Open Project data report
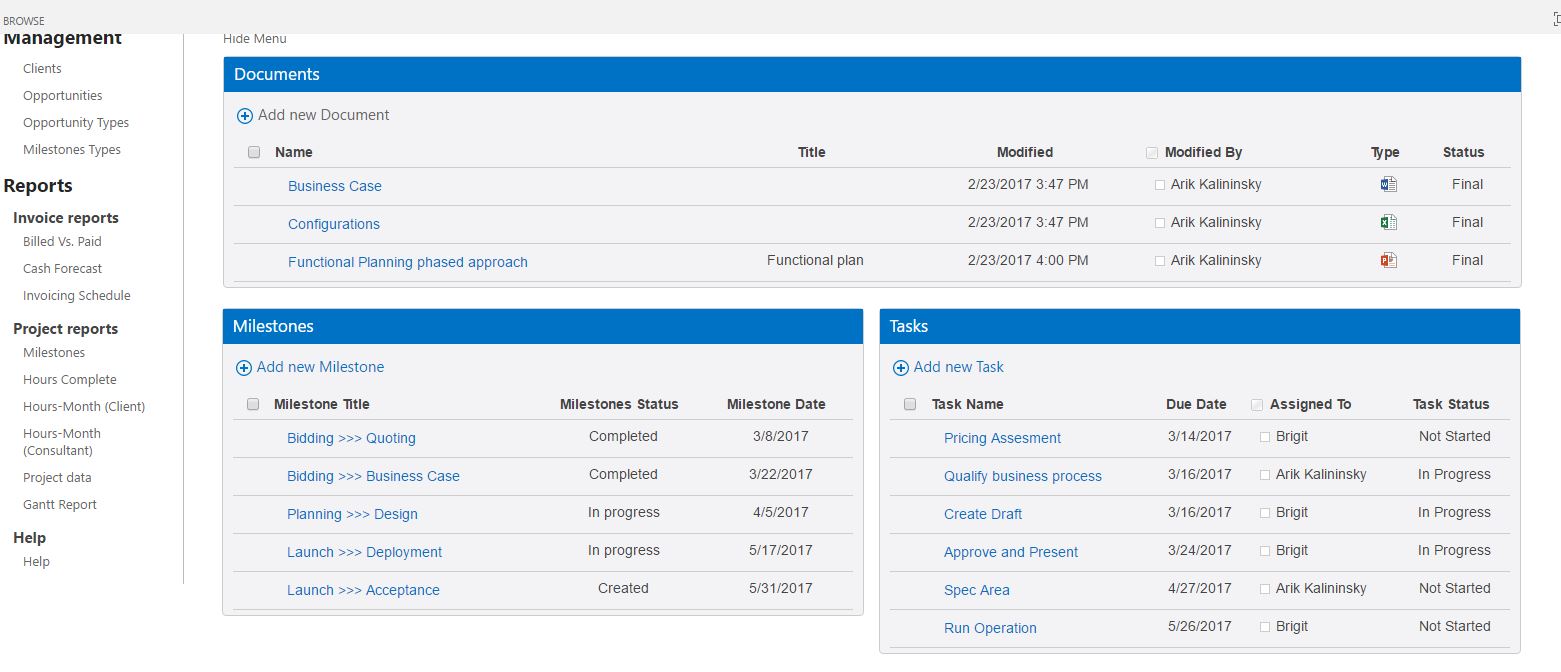Viewport: 1561px width, 672px height. tap(57, 478)
